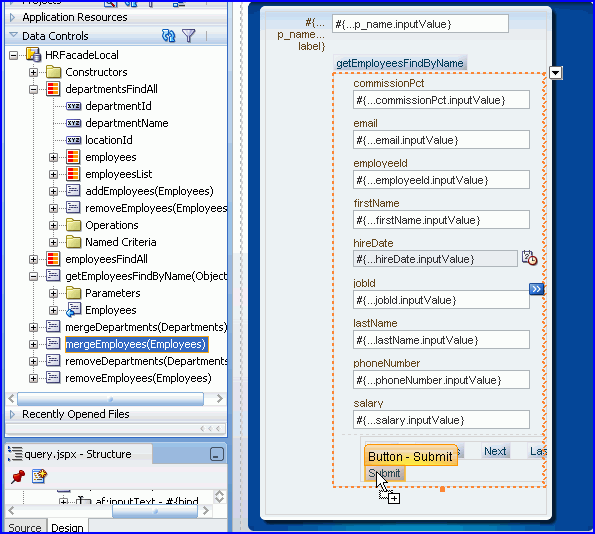The image size is (595, 534).
Task: Click the new view icon beside the pin
Action: (x=39, y=476)
